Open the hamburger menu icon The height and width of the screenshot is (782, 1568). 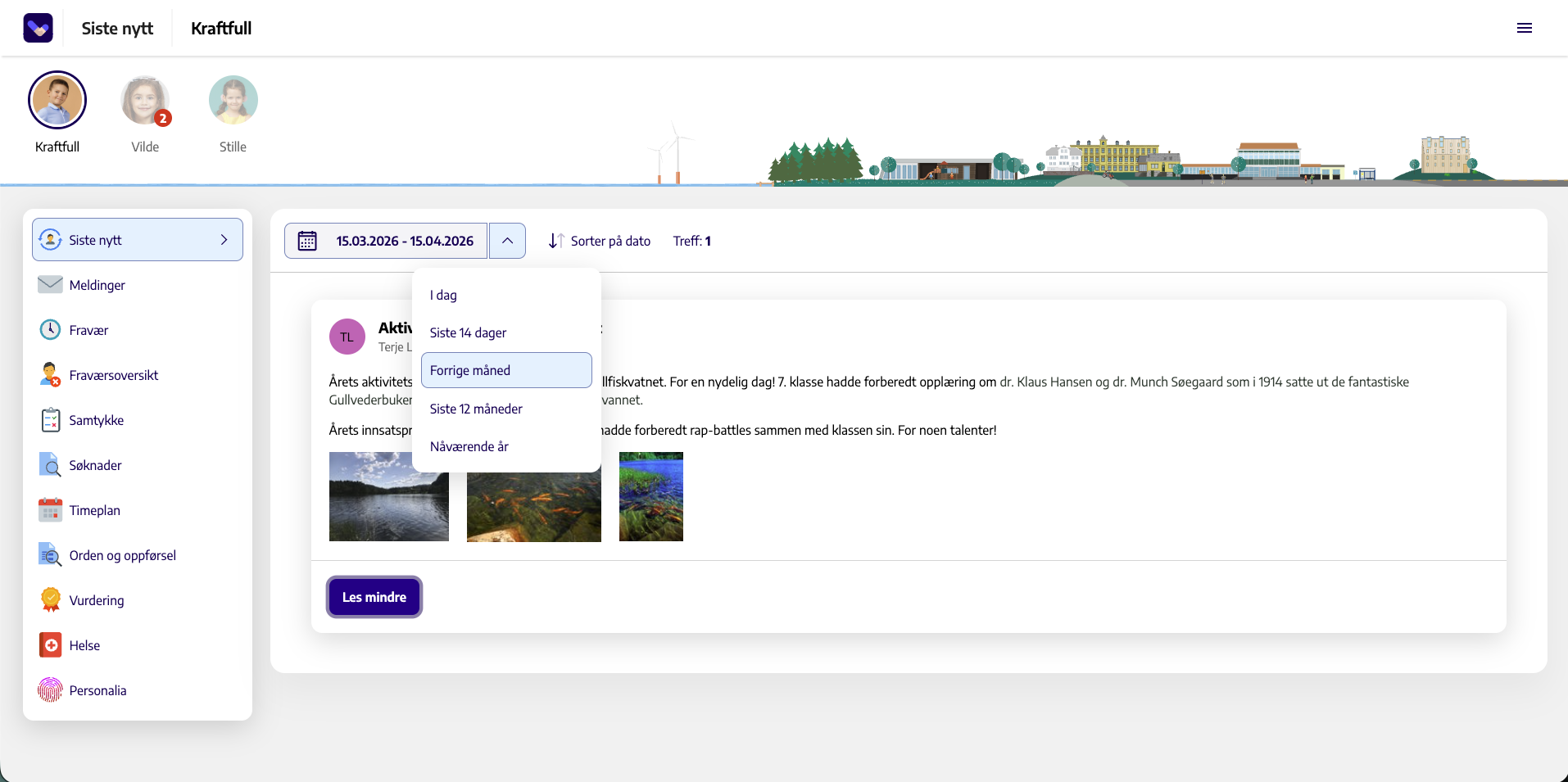[x=1525, y=28]
